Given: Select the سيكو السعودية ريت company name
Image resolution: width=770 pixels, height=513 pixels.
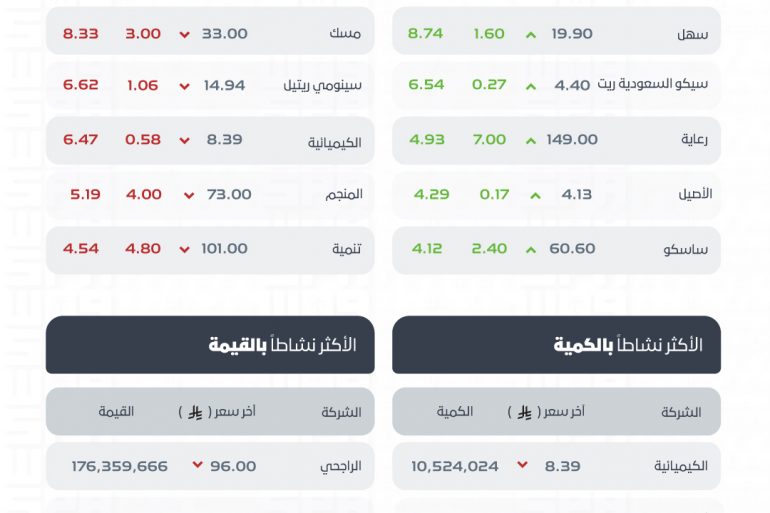Looking at the screenshot, I should click(653, 84).
